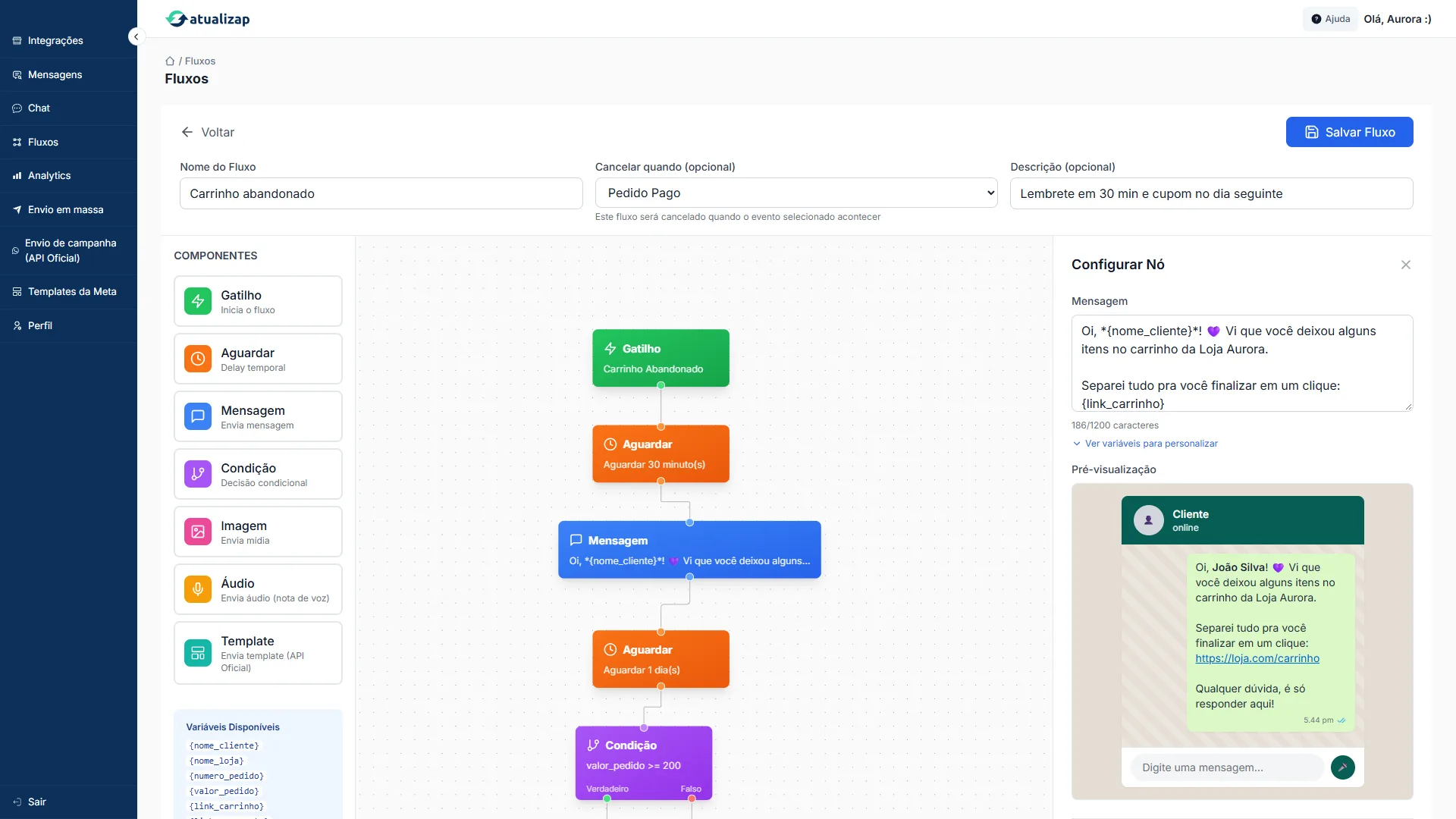Click the Cliente avatar in the preview
This screenshot has width=1456, height=819.
1148,520
